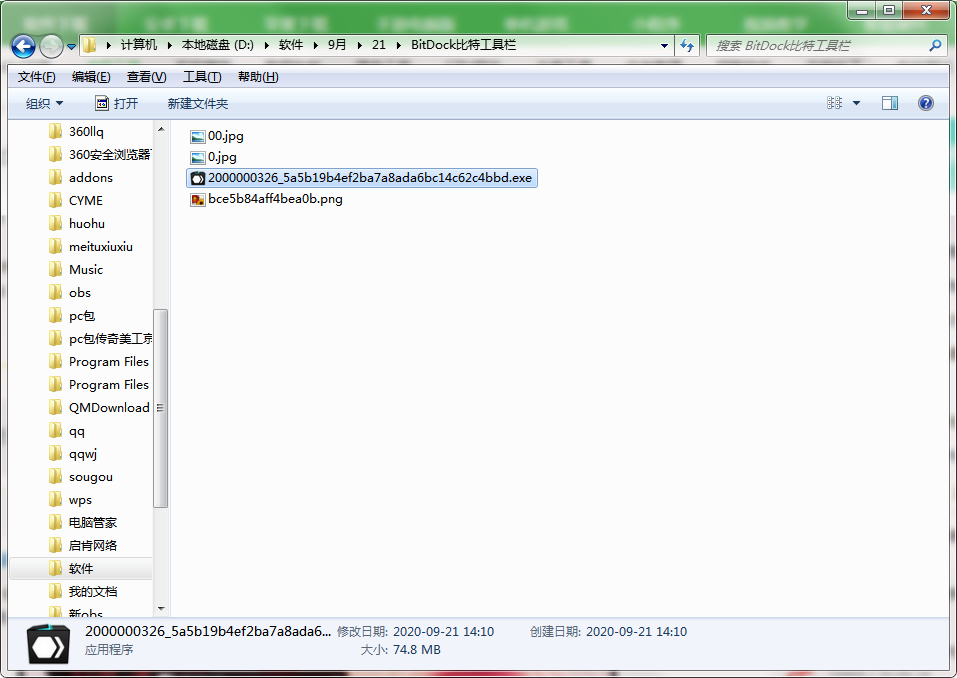This screenshot has width=957, height=678.
Task: Select 360llq folder in tree
Action: click(86, 131)
